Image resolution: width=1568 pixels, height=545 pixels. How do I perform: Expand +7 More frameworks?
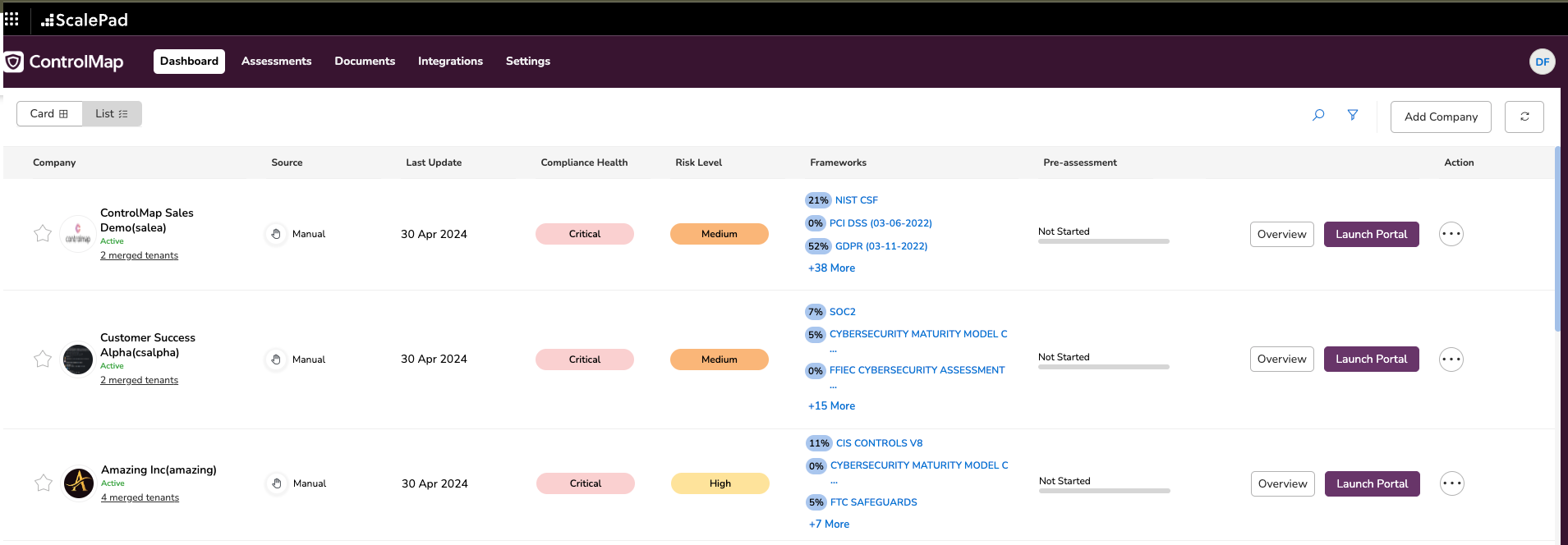click(829, 524)
